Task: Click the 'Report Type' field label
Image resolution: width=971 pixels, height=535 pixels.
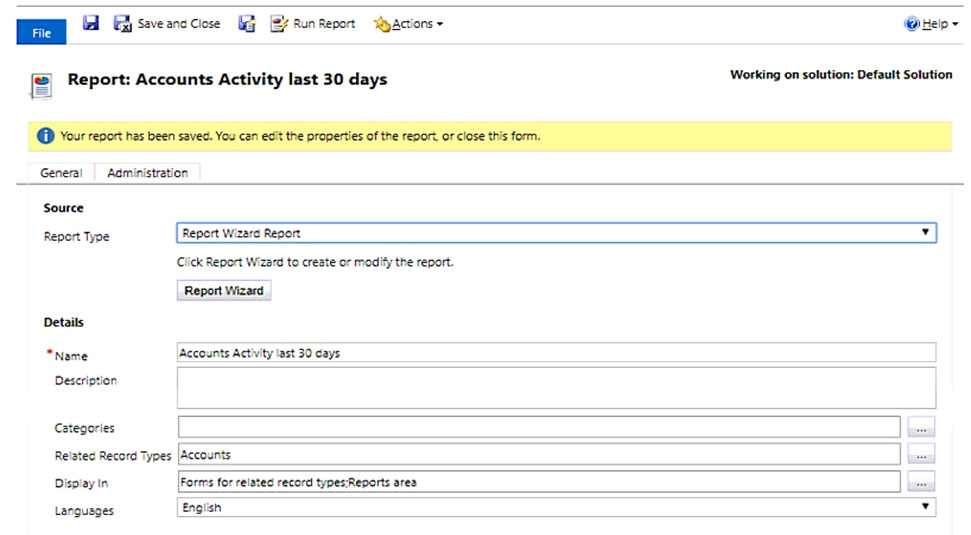Action: pos(76,237)
